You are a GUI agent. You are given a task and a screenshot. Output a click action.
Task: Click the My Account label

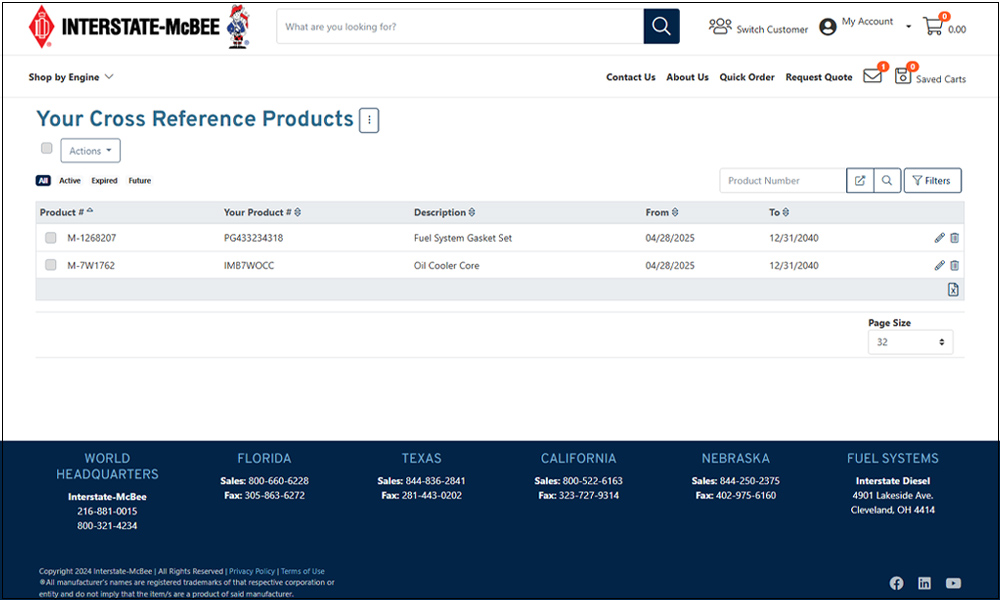867,22
